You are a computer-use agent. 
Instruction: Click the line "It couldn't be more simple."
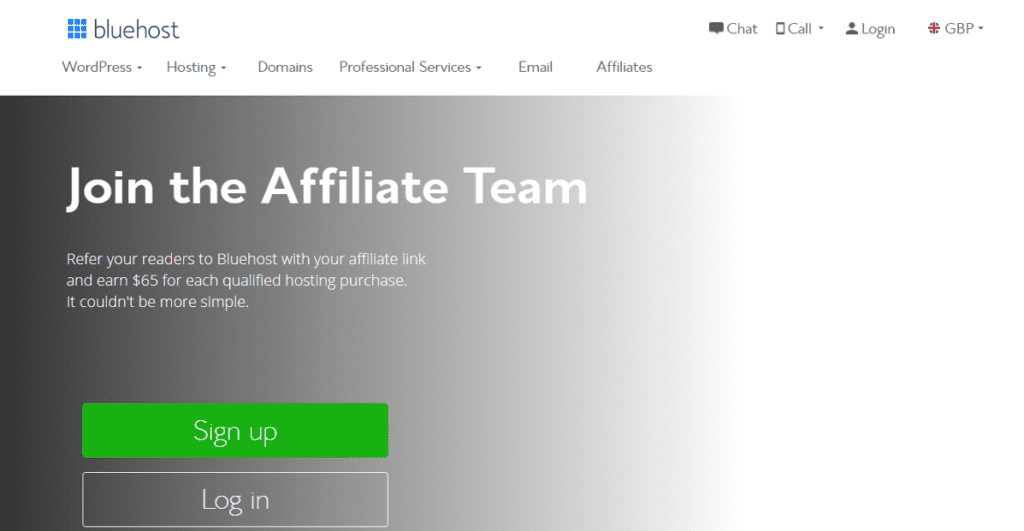coord(157,302)
